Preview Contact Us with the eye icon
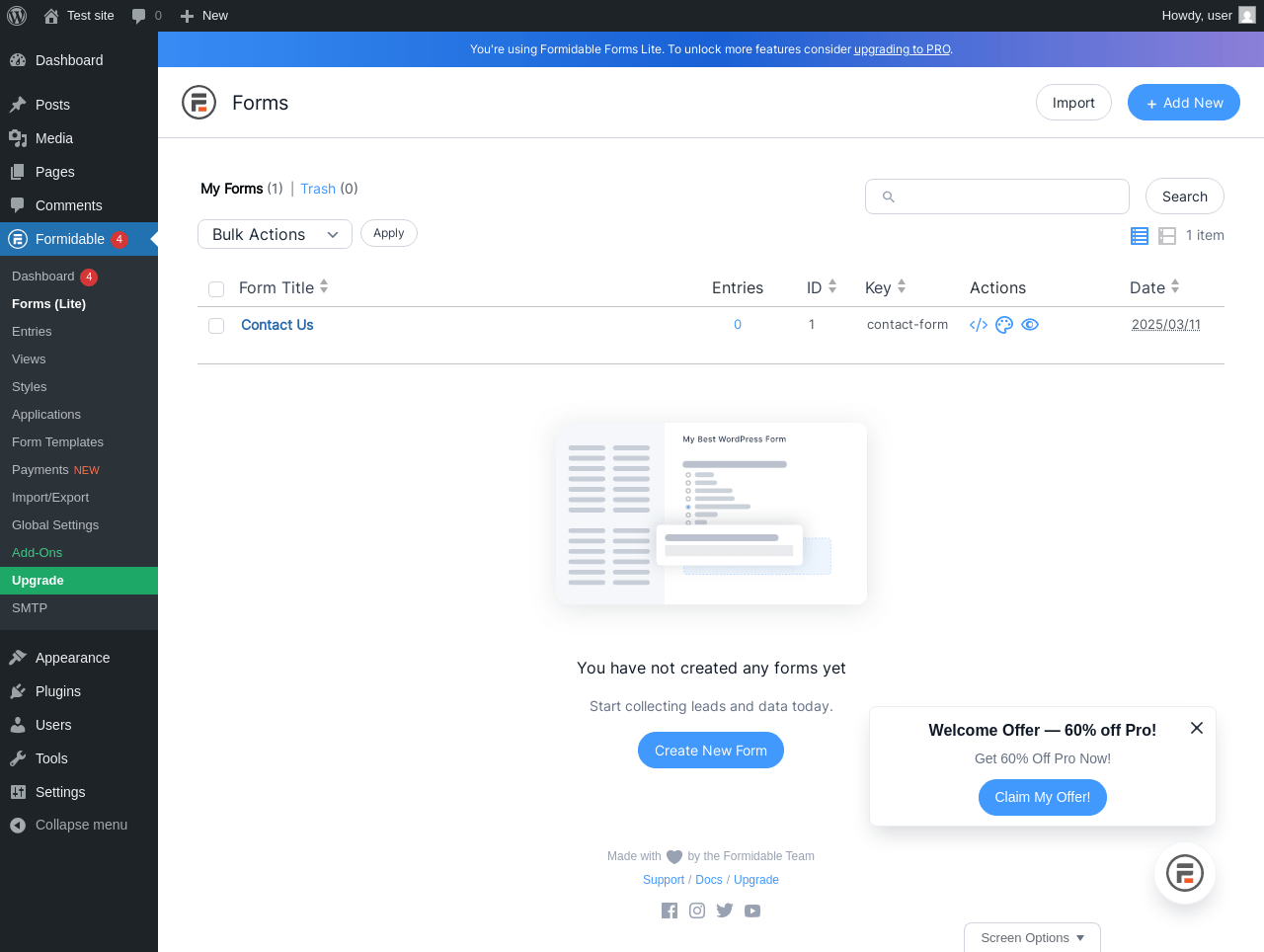 [1030, 325]
